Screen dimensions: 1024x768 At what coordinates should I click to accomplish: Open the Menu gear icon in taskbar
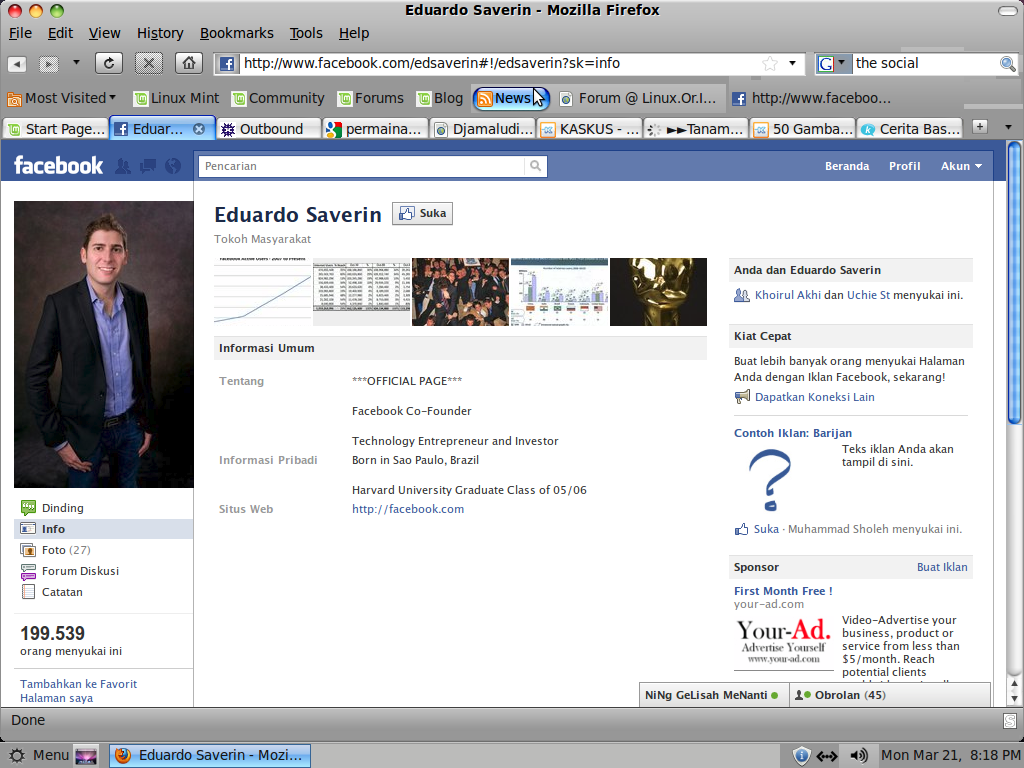[x=17, y=756]
